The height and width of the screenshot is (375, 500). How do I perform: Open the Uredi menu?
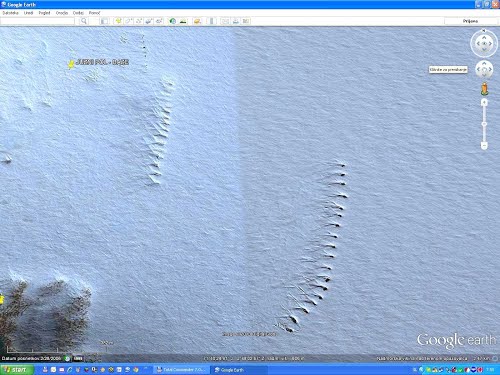pos(28,13)
